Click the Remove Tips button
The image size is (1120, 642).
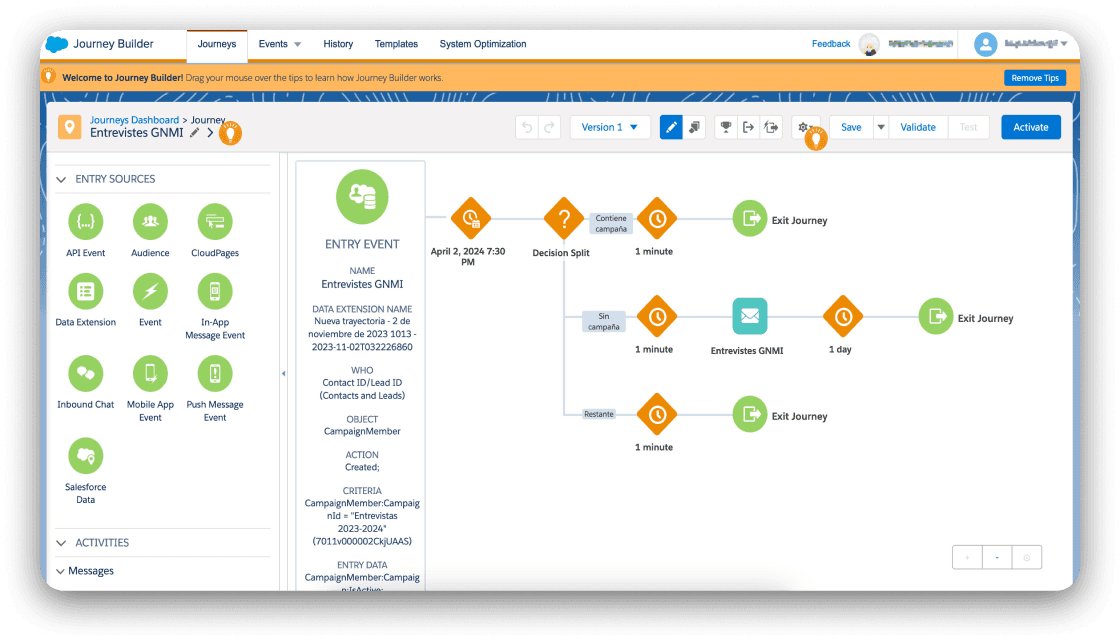pyautogui.click(x=1035, y=78)
